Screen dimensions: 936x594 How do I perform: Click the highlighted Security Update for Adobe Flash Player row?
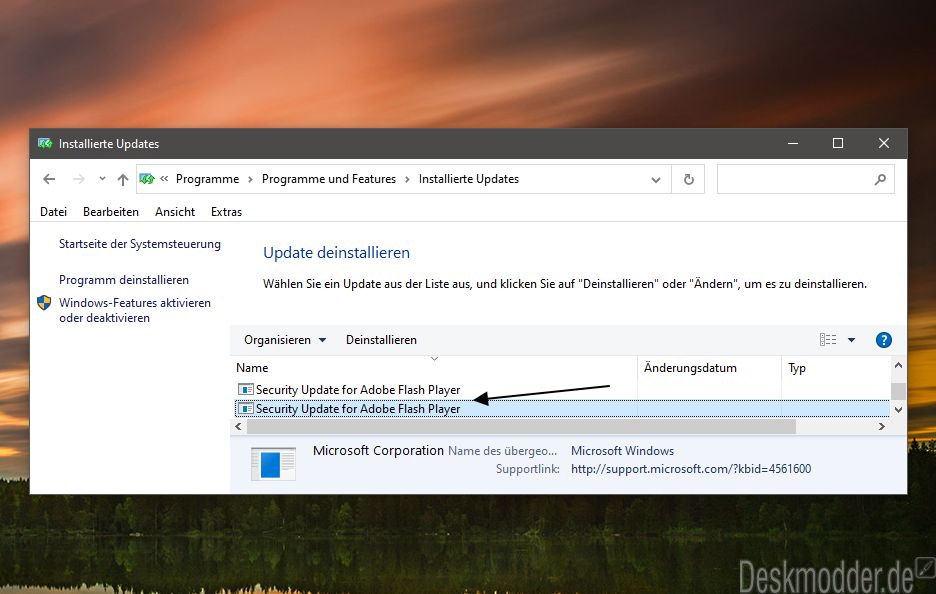(562, 409)
